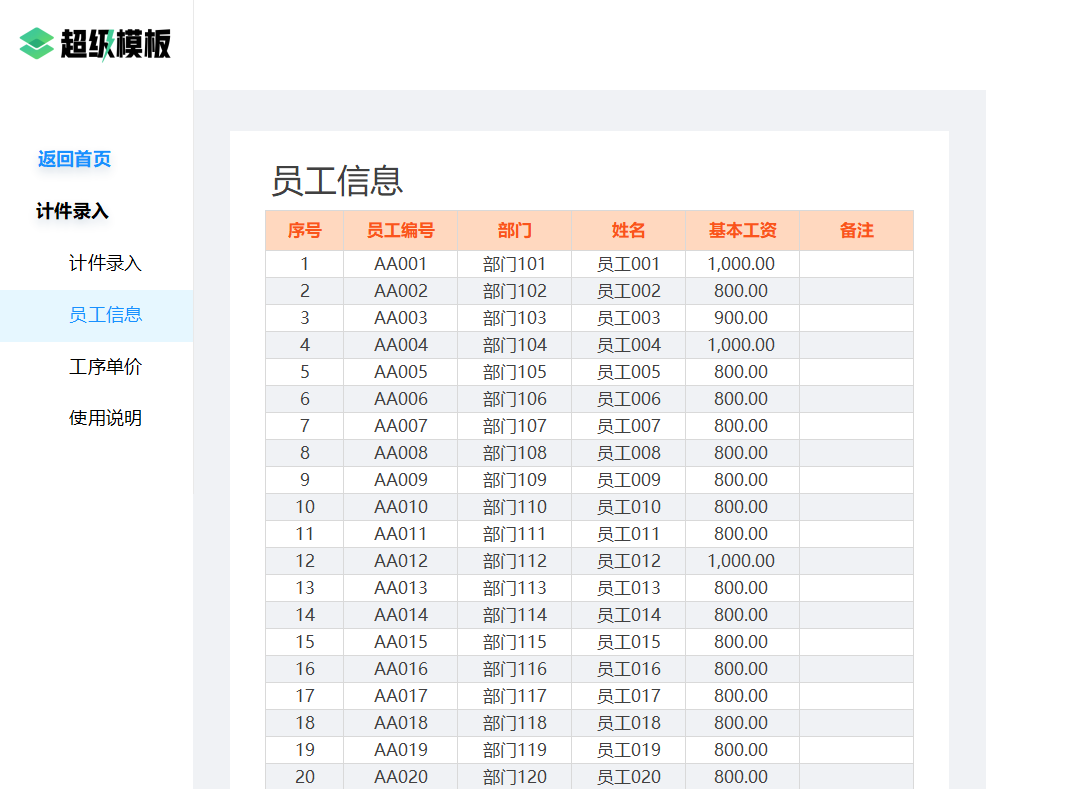Click the 900.00 salary cell
This screenshot has width=1080, height=789.
(x=742, y=318)
